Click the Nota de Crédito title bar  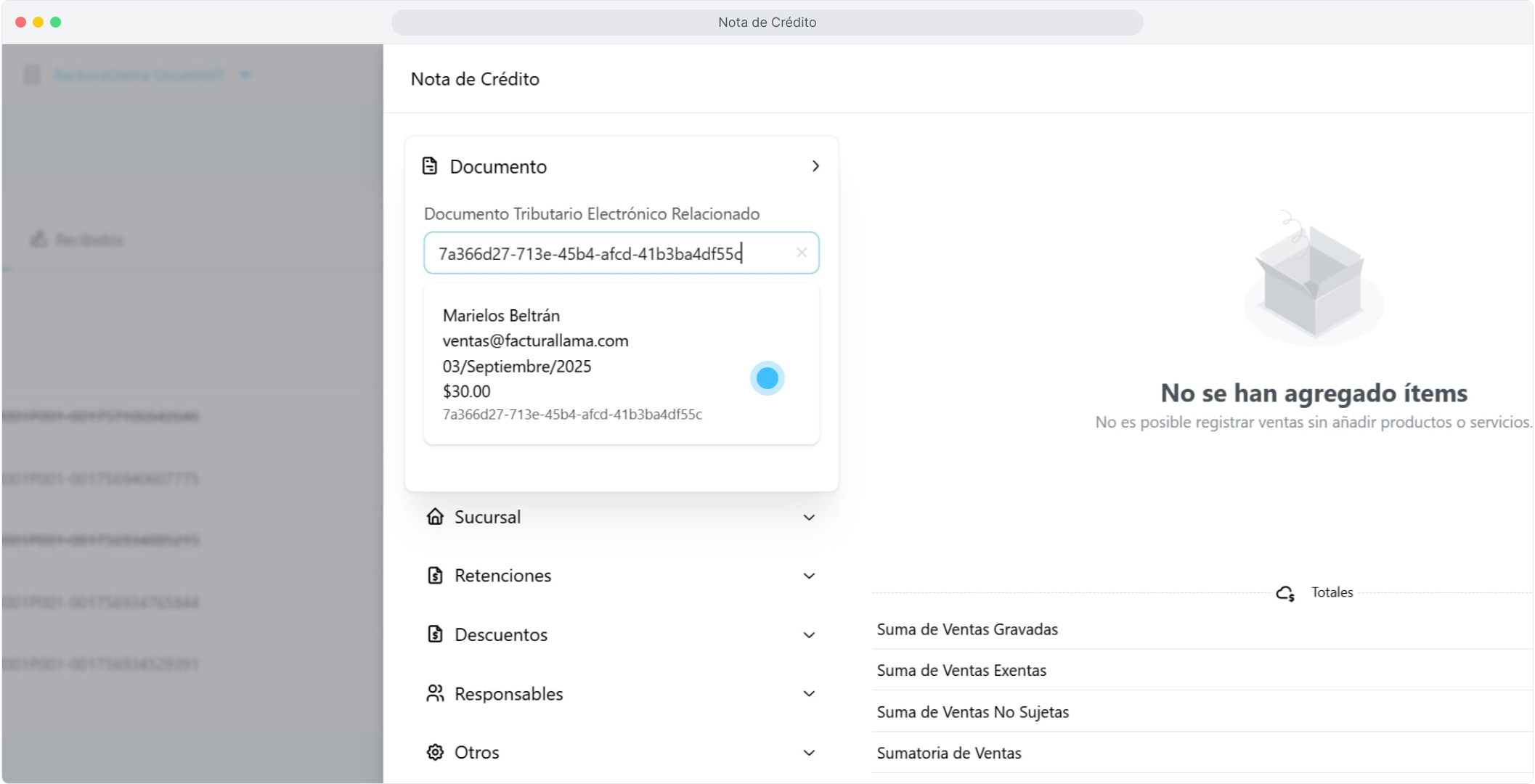point(767,23)
